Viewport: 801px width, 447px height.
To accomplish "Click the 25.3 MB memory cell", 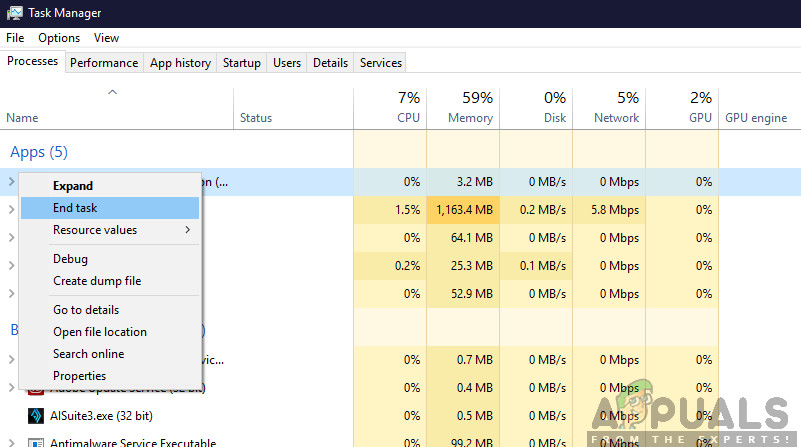I will [463, 266].
